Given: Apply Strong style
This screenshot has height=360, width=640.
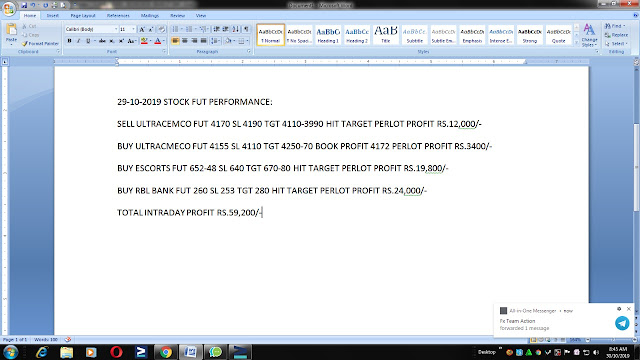Looking at the screenshot, I should (x=529, y=35).
